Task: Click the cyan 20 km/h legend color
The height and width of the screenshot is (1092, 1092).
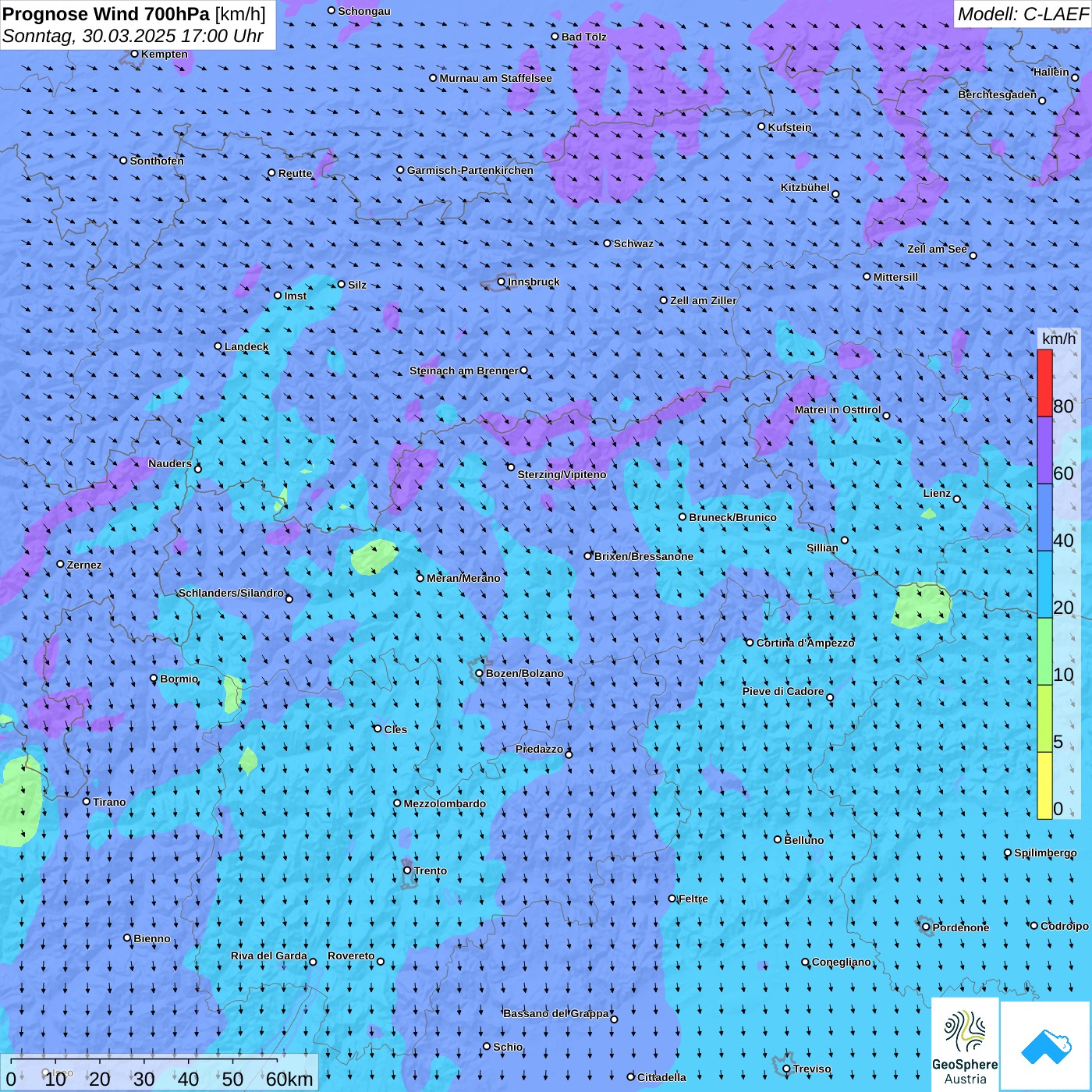Action: [1044, 584]
